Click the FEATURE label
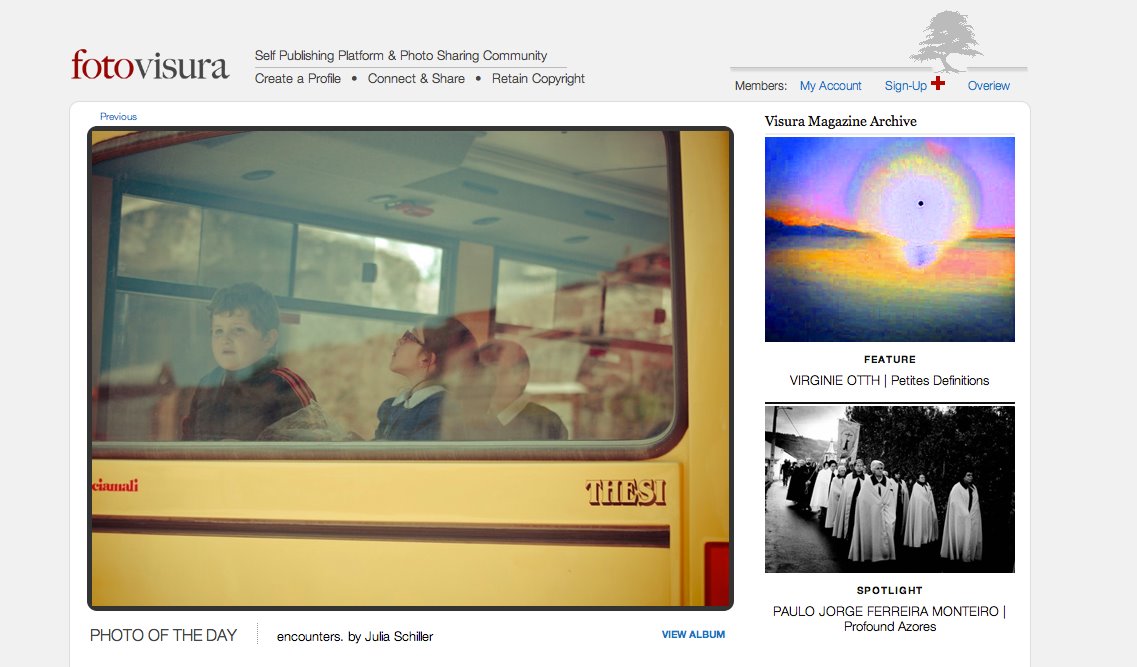The image size is (1137, 667). pos(890,360)
